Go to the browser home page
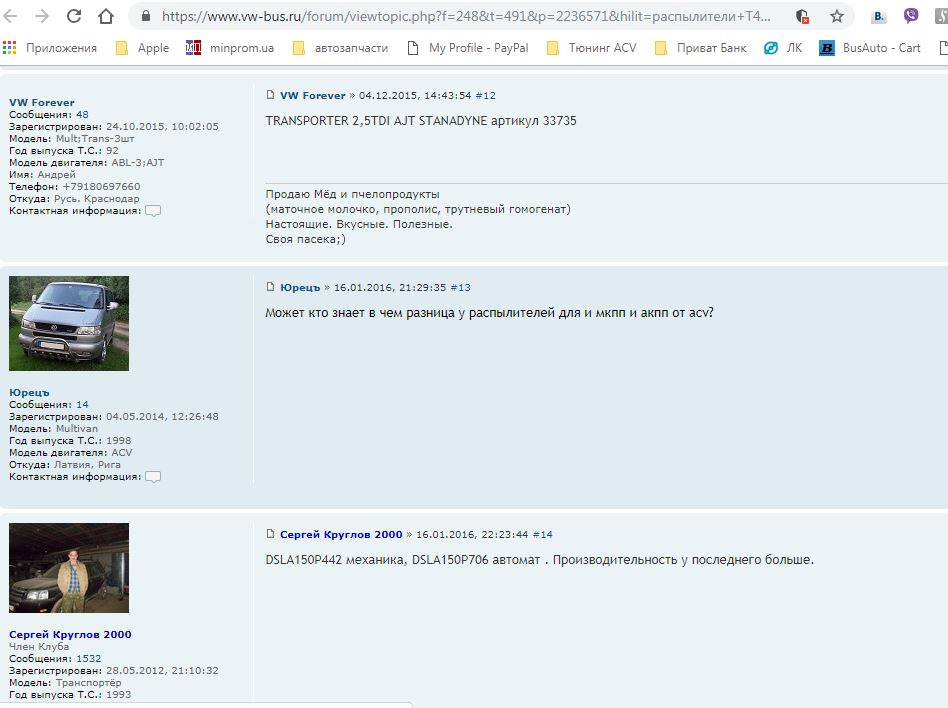Image resolution: width=948 pixels, height=708 pixels. click(x=106, y=16)
